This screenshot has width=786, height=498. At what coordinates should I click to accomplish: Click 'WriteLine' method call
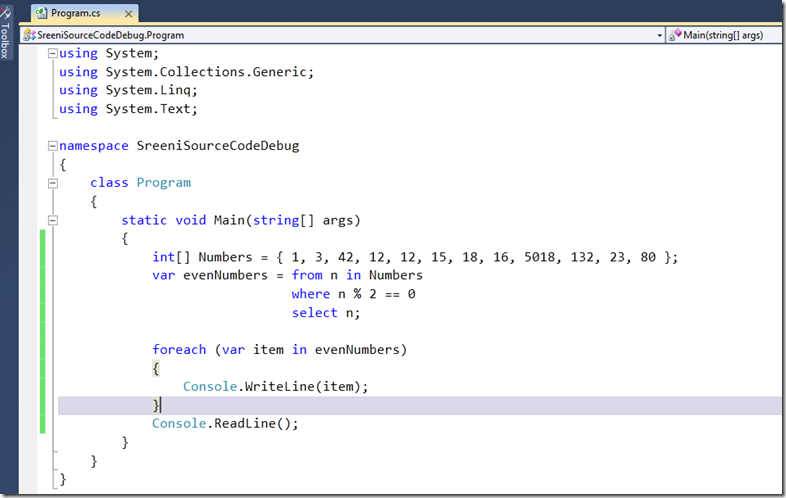pos(279,387)
